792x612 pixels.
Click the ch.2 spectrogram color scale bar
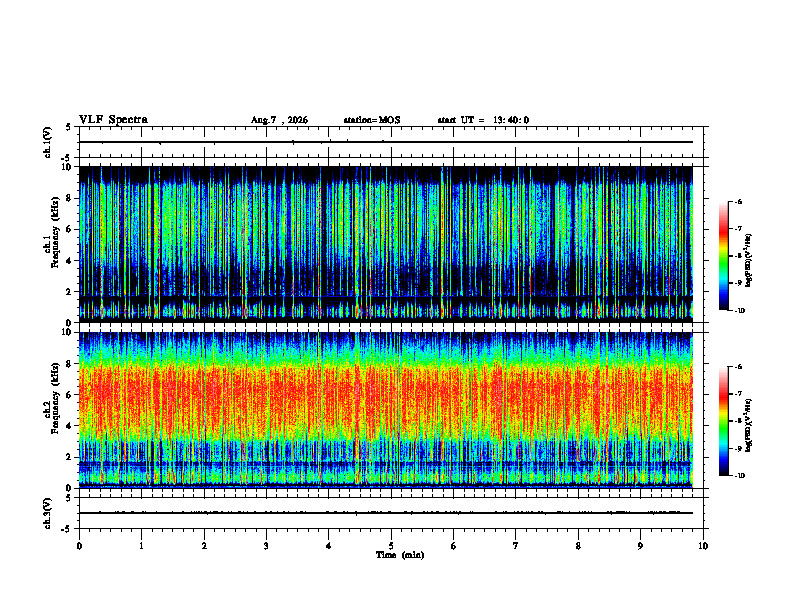(x=723, y=421)
